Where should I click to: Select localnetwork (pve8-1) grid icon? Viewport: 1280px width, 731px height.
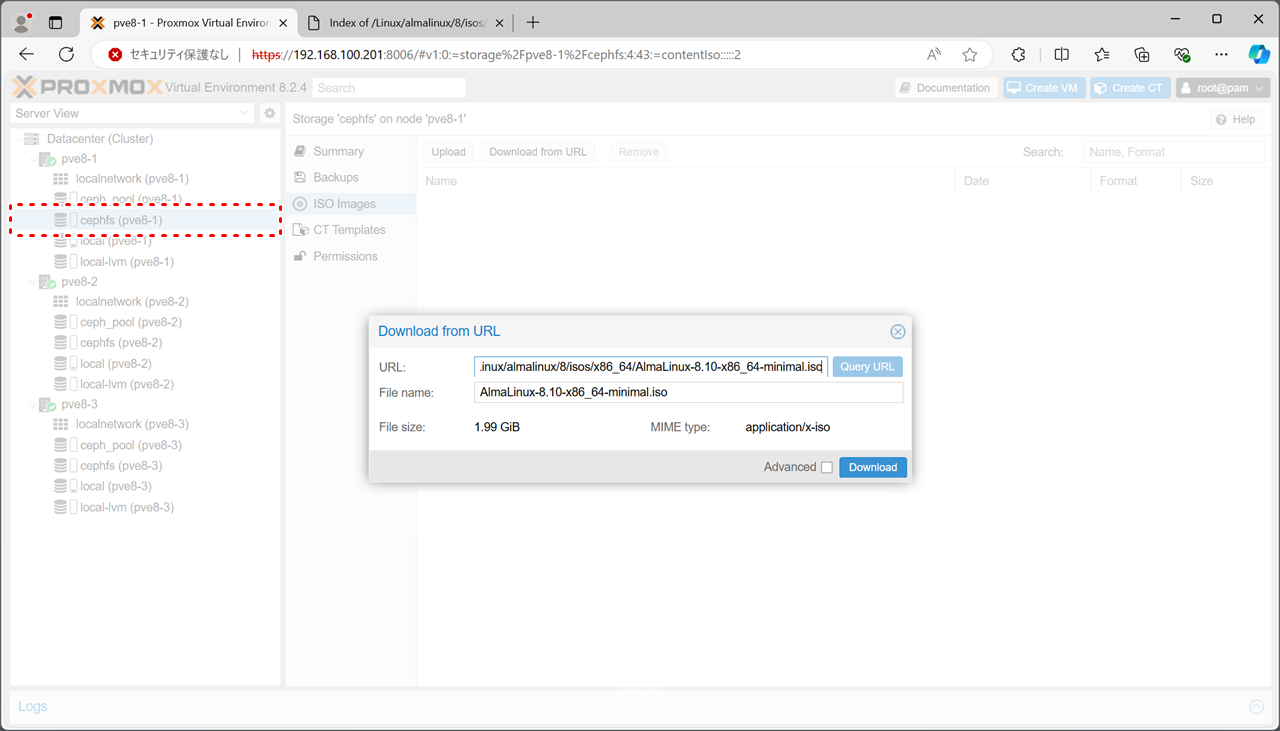click(x=61, y=179)
